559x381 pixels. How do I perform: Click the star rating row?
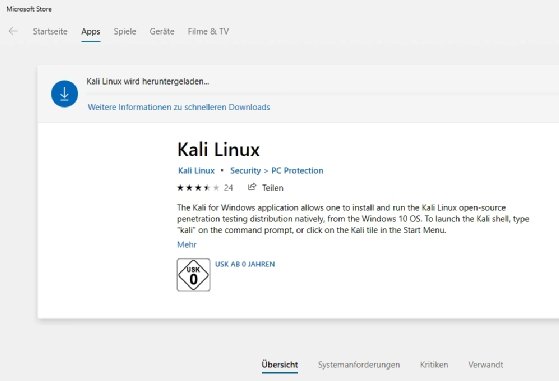pyautogui.click(x=198, y=188)
